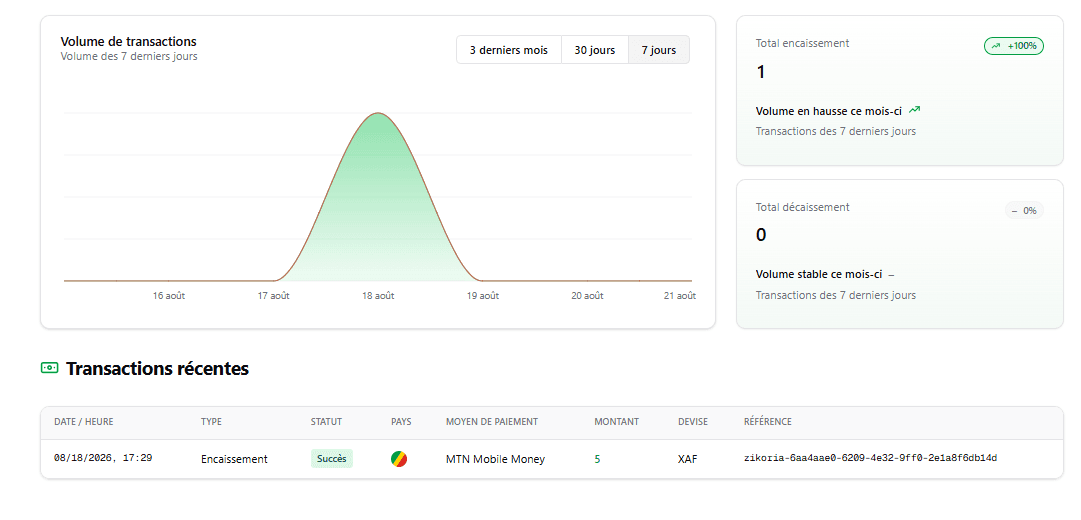Image resolution: width=1081 pixels, height=520 pixels.
Task: Click the 21 août axis label
Action: coord(680,296)
